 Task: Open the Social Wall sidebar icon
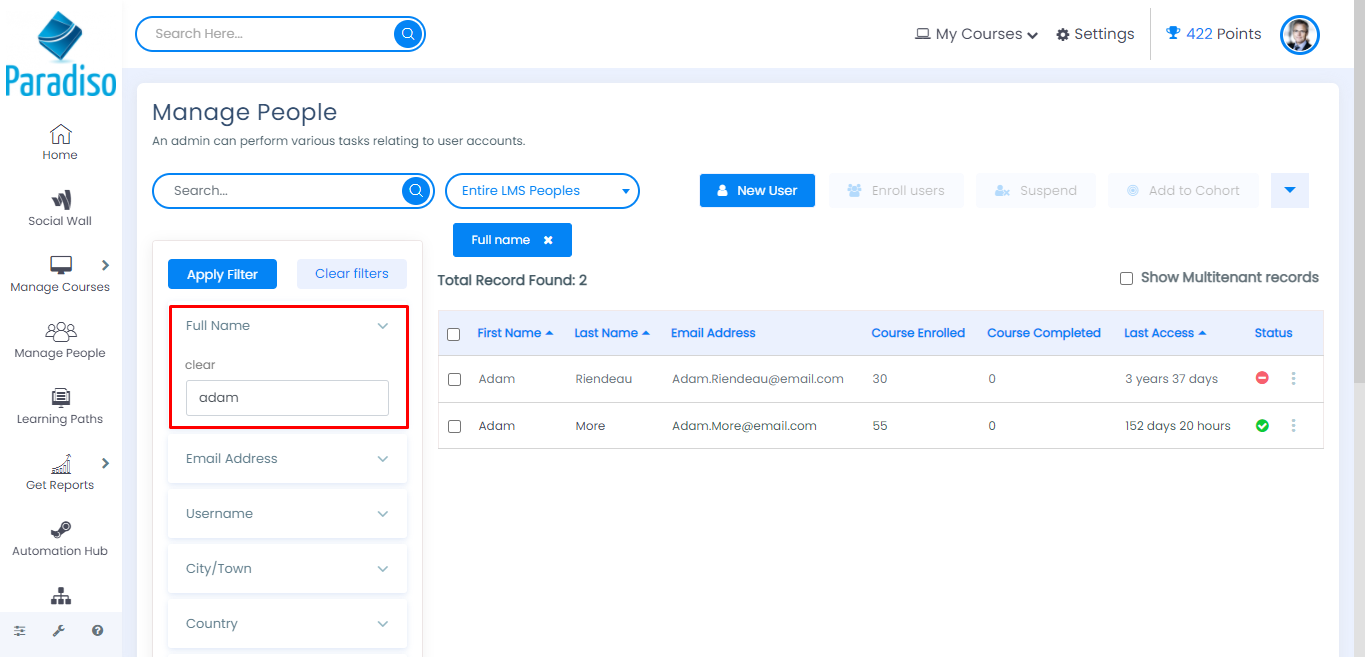click(x=60, y=200)
